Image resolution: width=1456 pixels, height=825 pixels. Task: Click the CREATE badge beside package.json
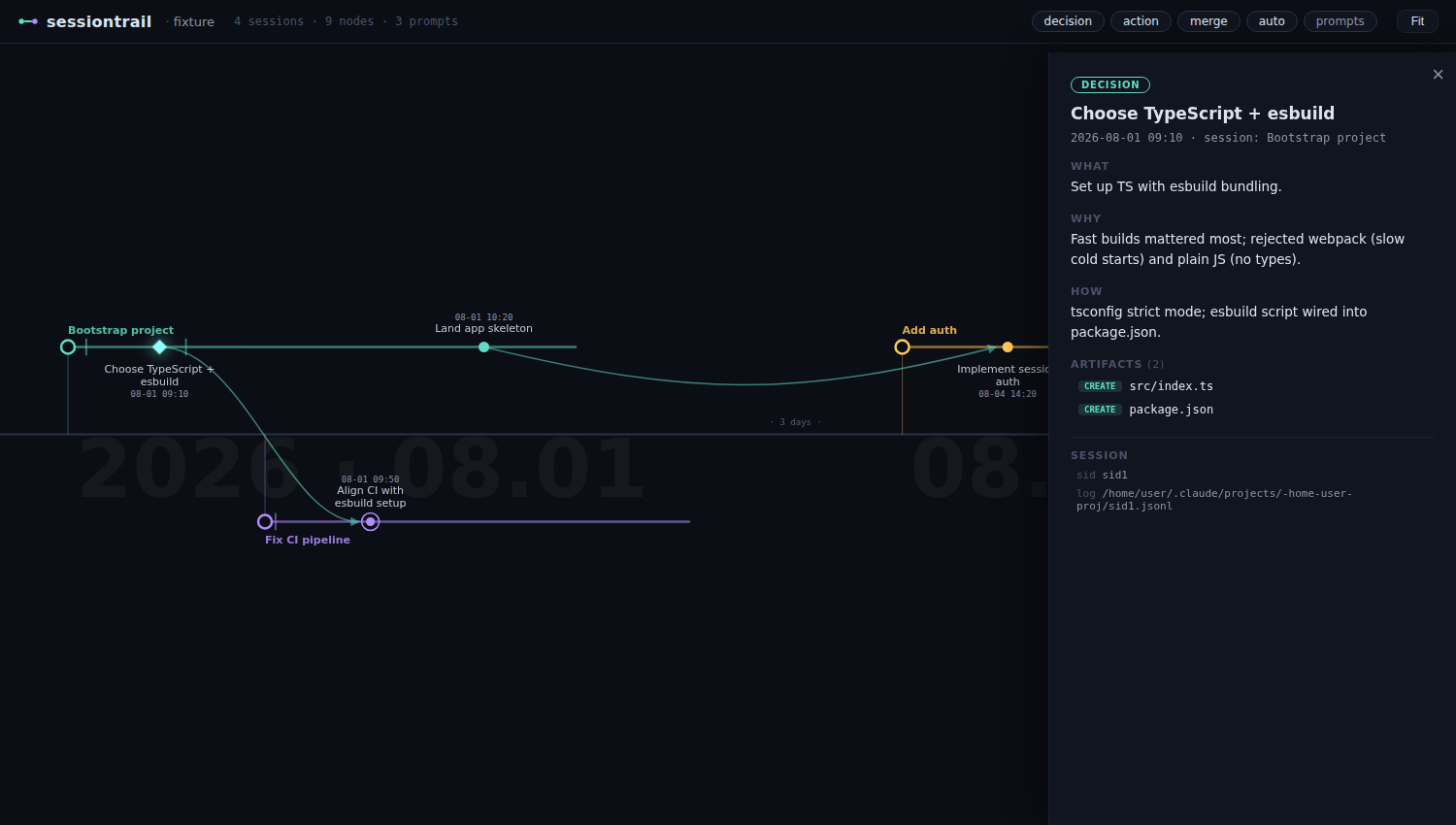[x=1100, y=410]
